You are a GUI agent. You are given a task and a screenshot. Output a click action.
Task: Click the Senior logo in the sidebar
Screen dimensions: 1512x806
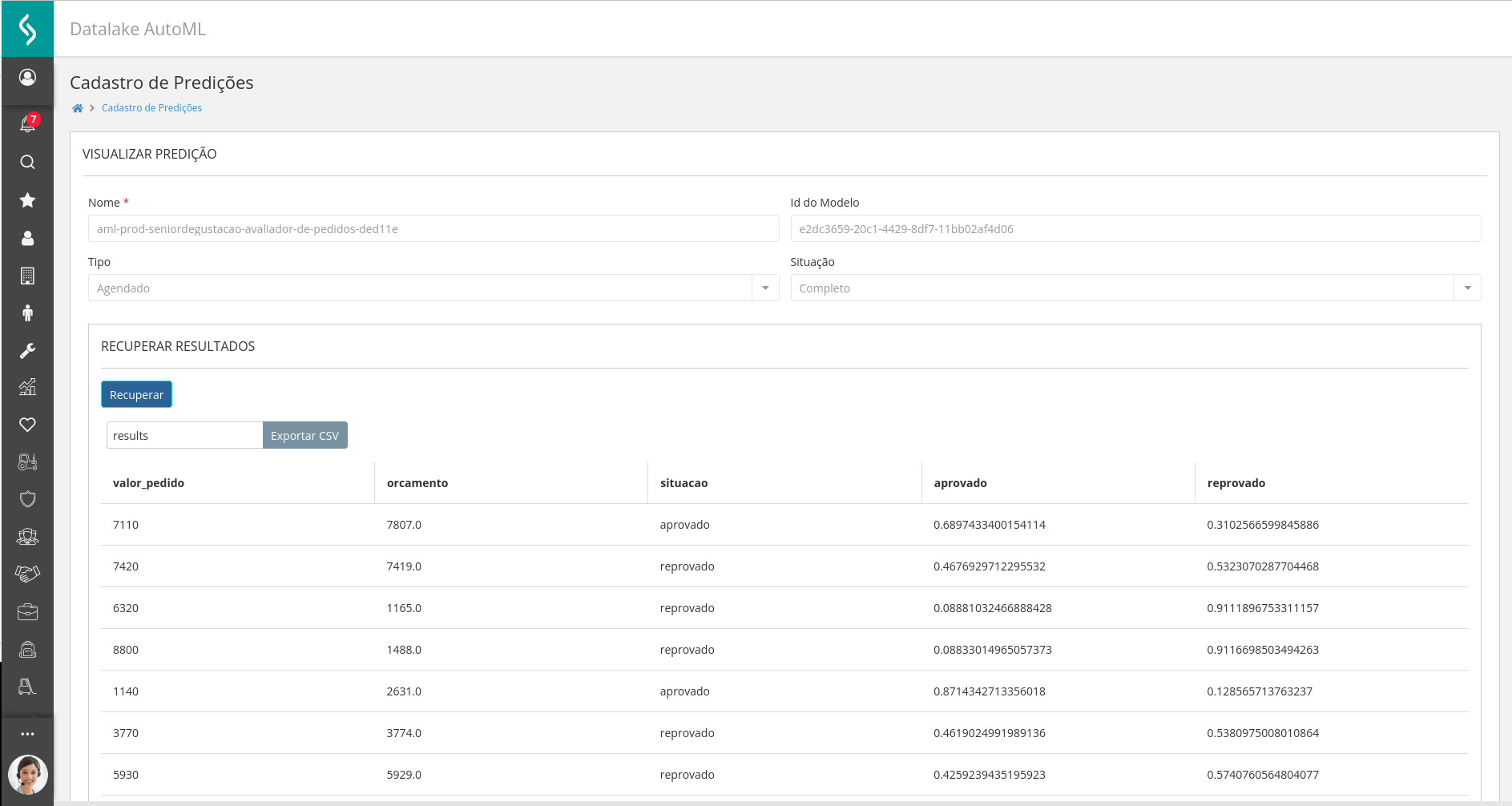[27, 29]
